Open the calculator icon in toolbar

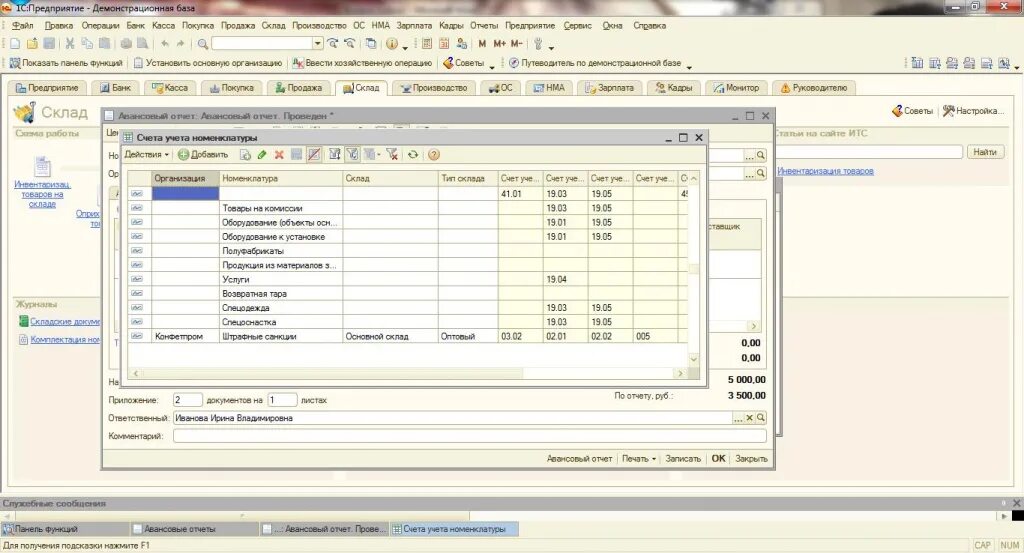point(427,44)
